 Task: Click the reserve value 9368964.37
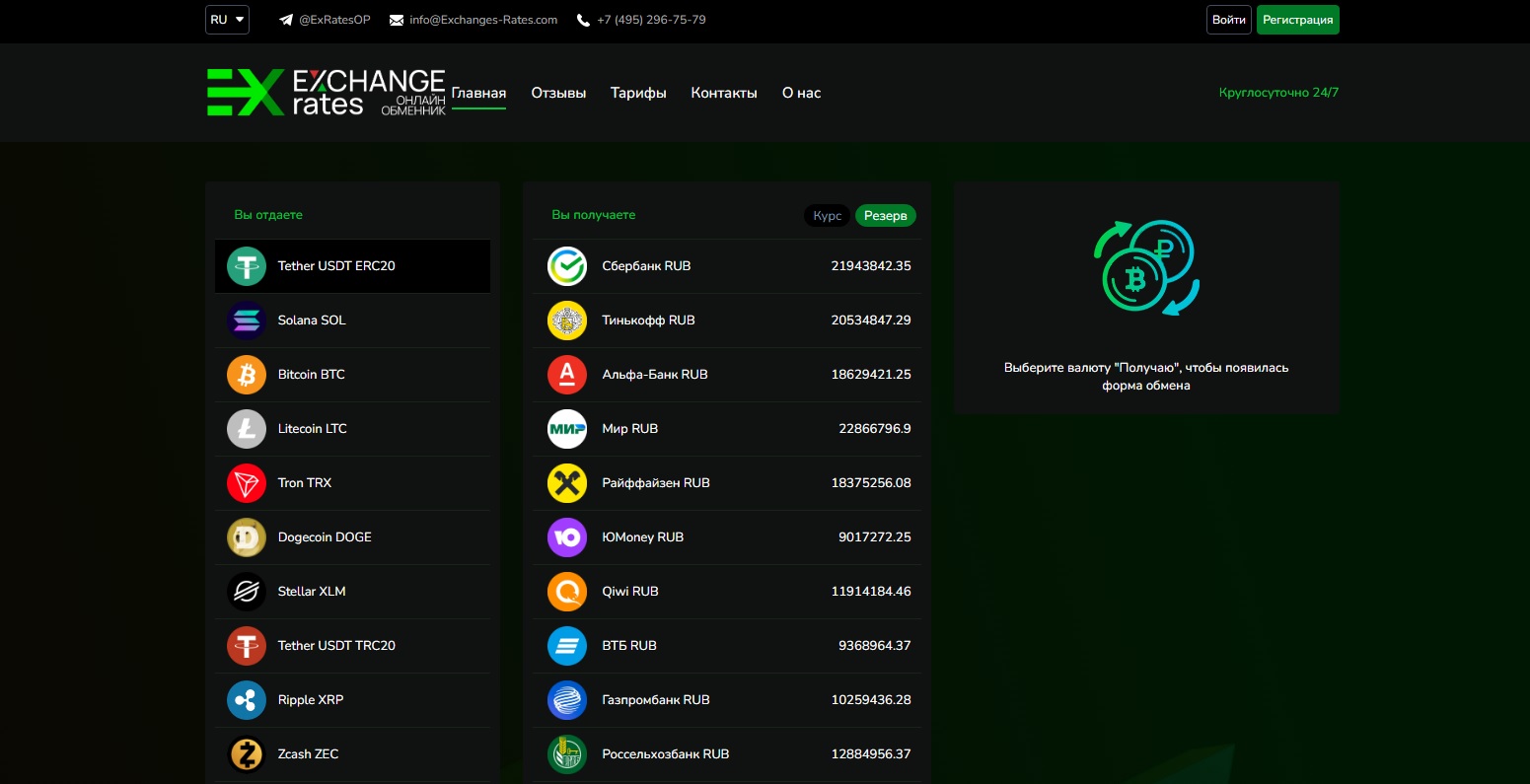[x=875, y=646]
